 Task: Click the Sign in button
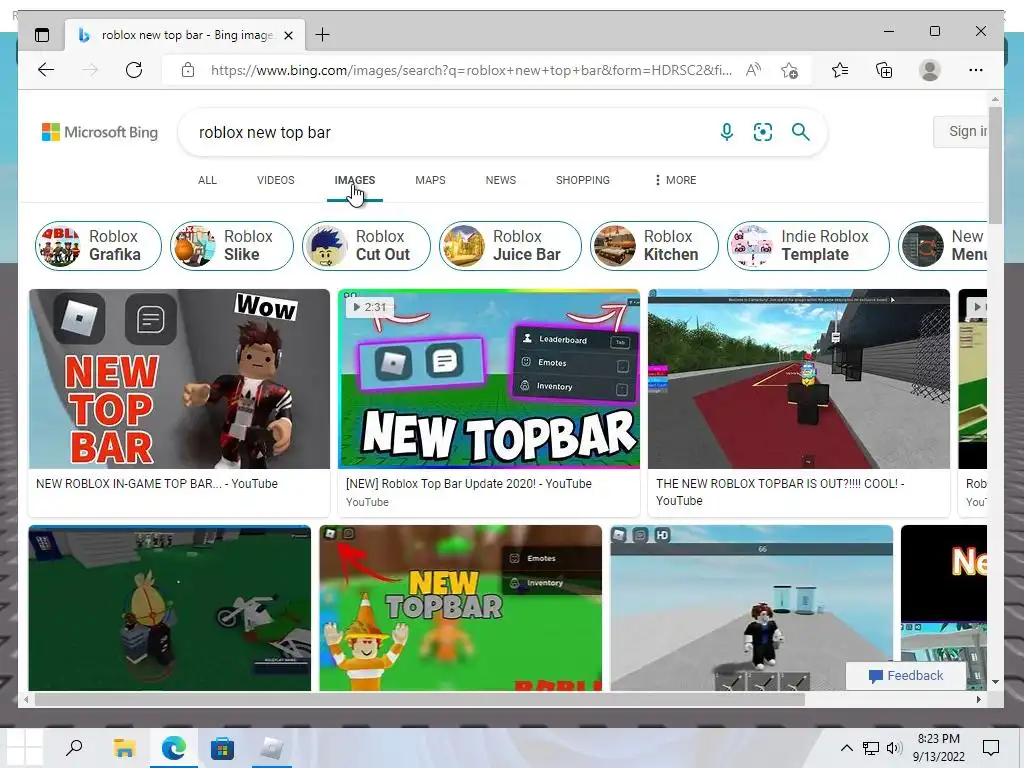tap(961, 131)
